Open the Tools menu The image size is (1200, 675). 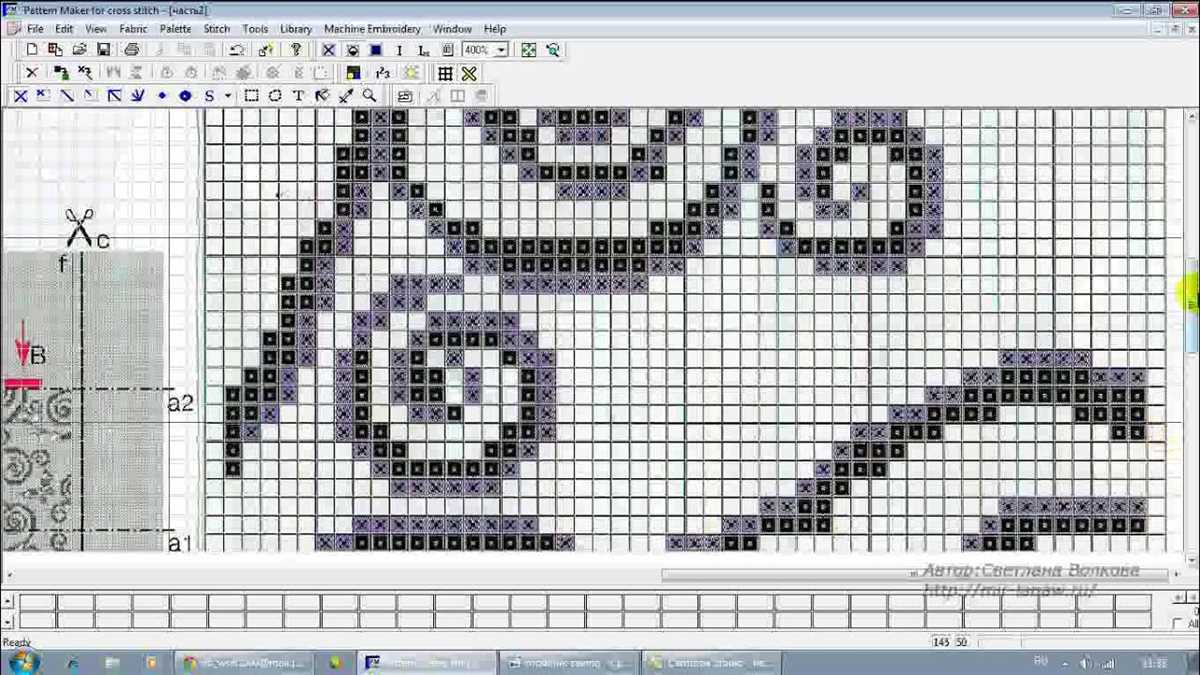(255, 29)
